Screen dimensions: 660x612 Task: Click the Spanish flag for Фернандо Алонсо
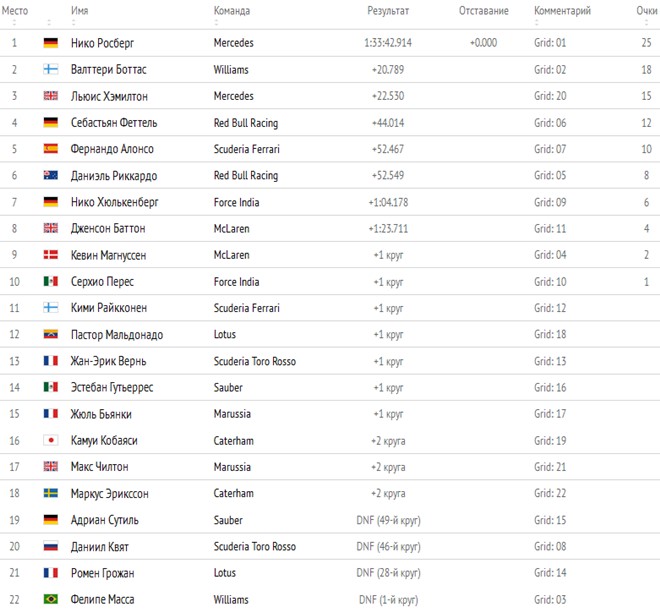click(51, 149)
